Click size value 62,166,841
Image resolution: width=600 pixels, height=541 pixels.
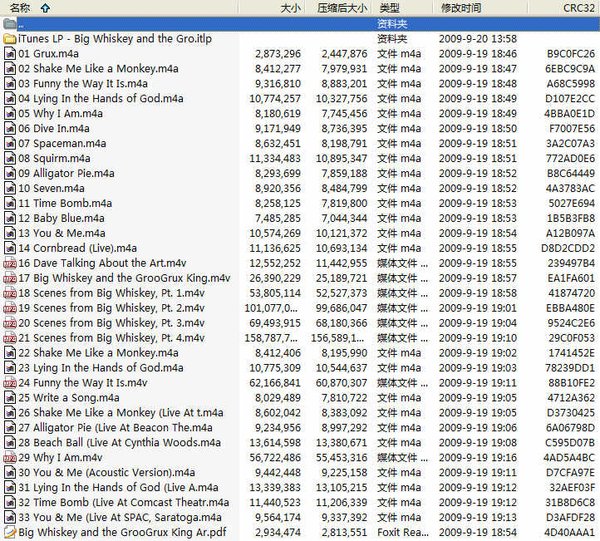tap(275, 383)
